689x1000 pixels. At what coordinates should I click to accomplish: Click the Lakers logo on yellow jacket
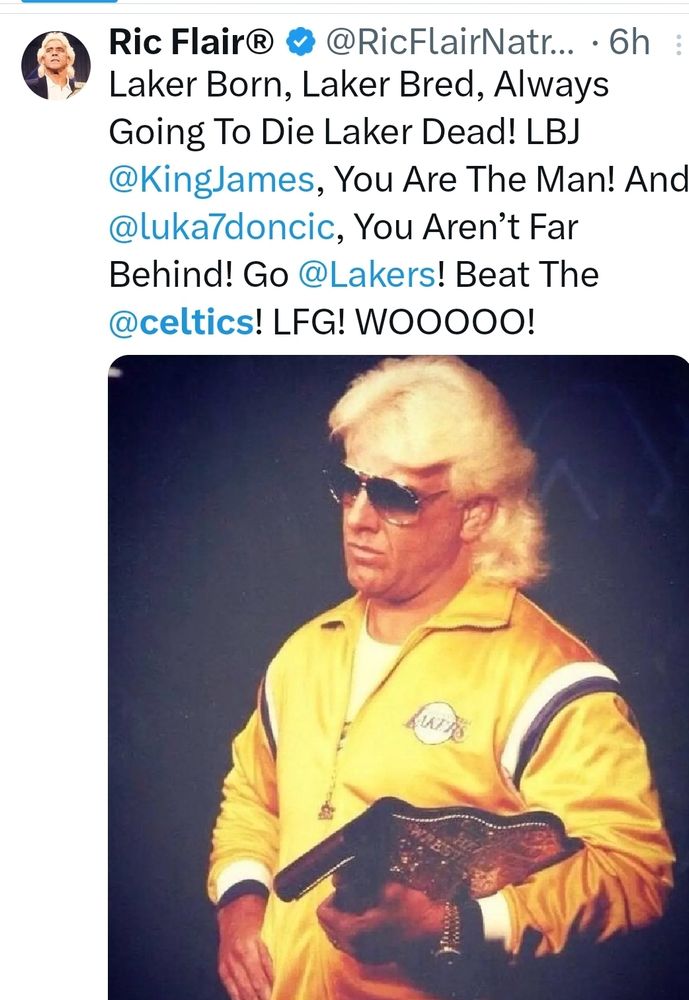pyautogui.click(x=436, y=724)
